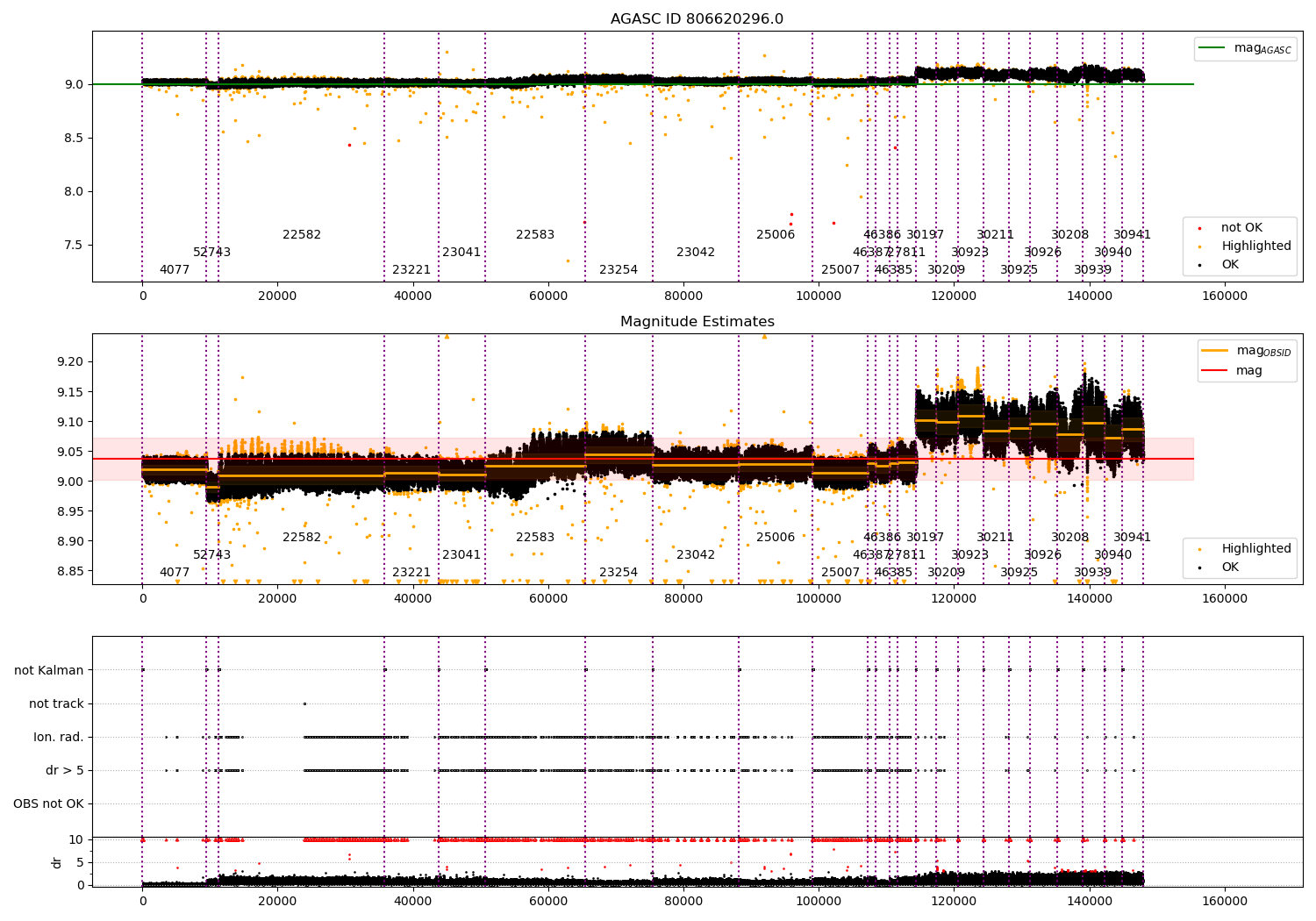1316x921 pixels.
Task: Click x-axis tick 140000 under bottom plot
Action: click(x=1090, y=901)
